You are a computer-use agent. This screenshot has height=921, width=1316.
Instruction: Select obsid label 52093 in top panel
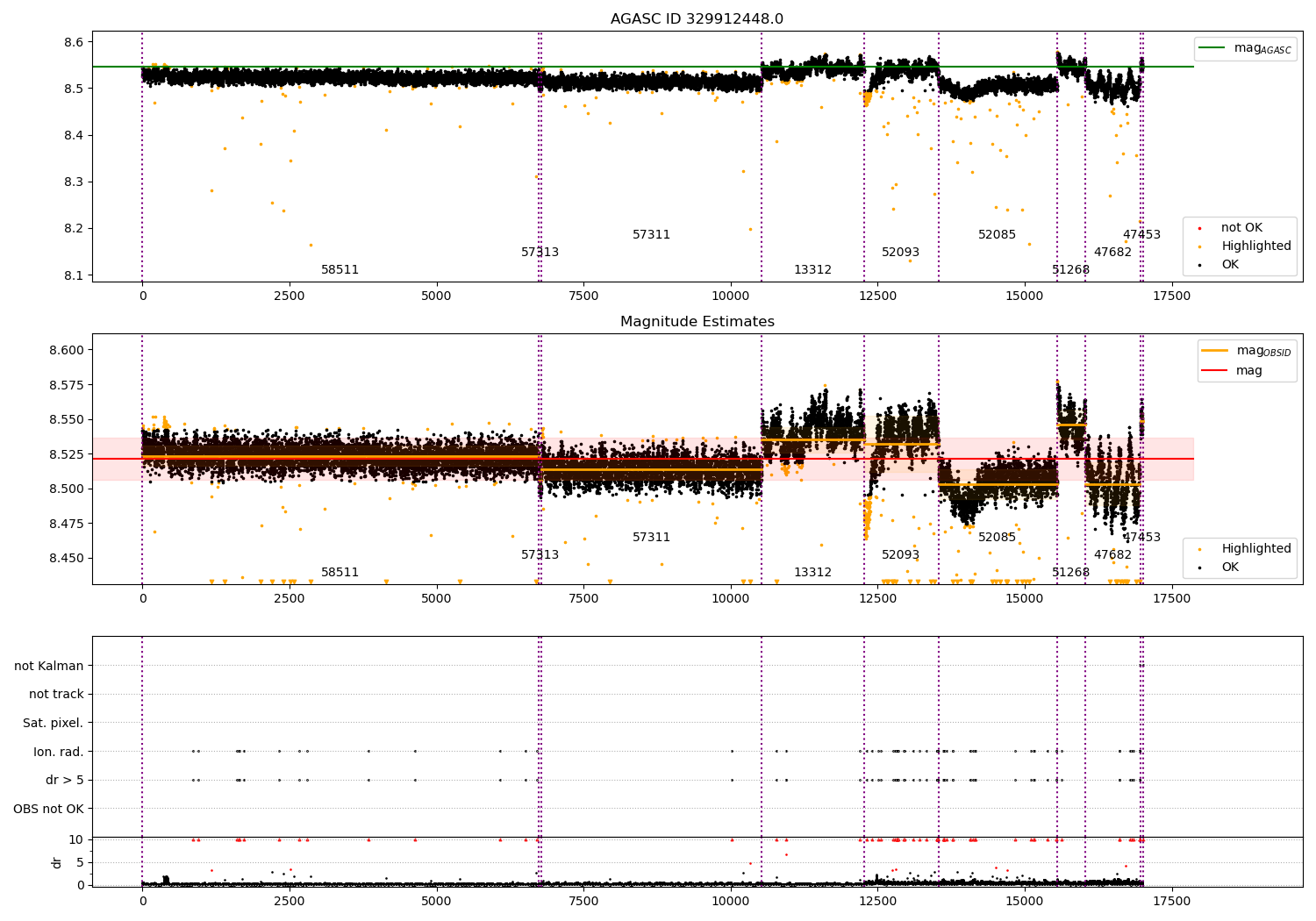[x=900, y=252]
